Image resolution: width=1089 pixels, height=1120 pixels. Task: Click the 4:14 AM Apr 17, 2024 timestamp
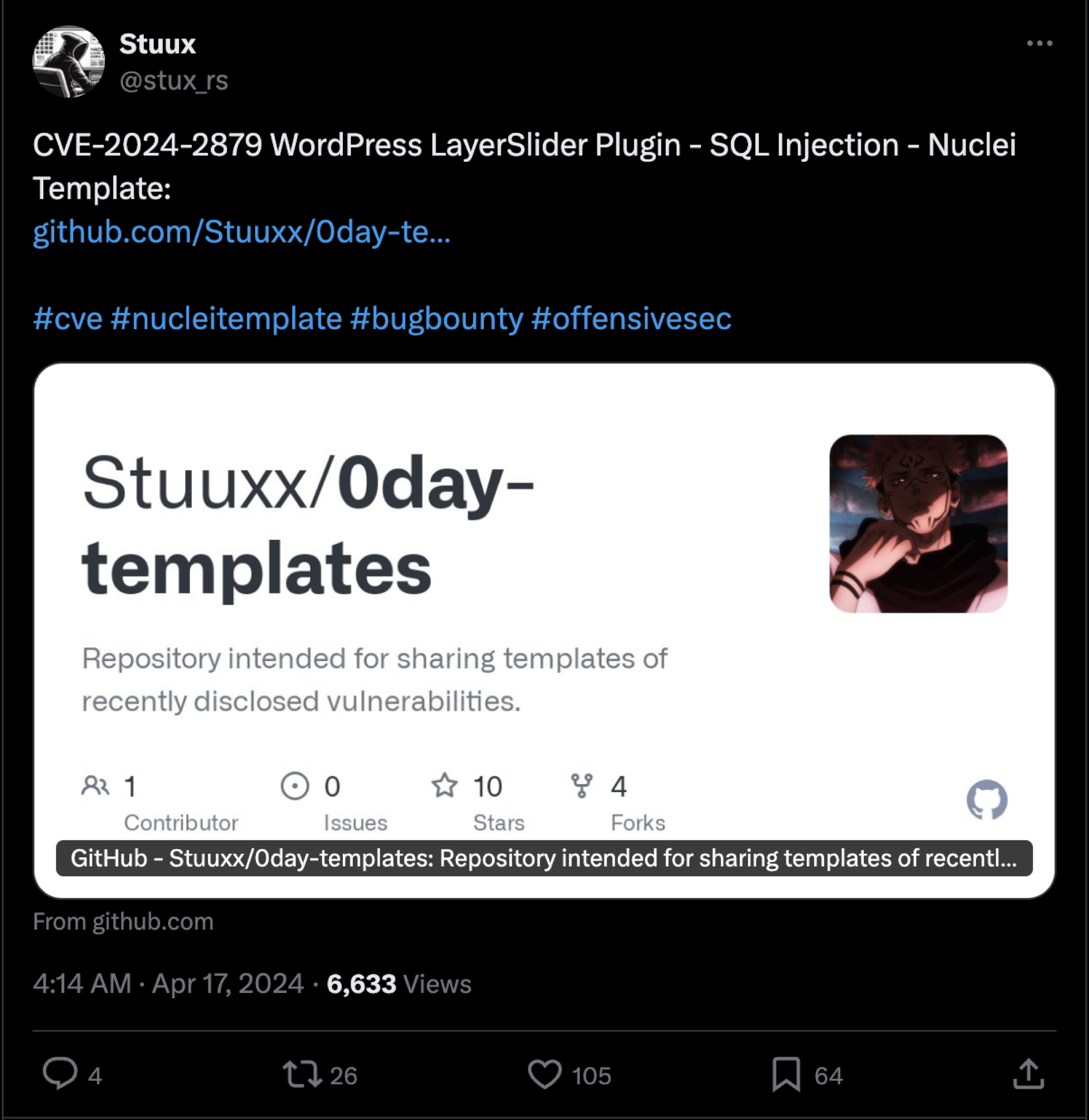pos(168,984)
